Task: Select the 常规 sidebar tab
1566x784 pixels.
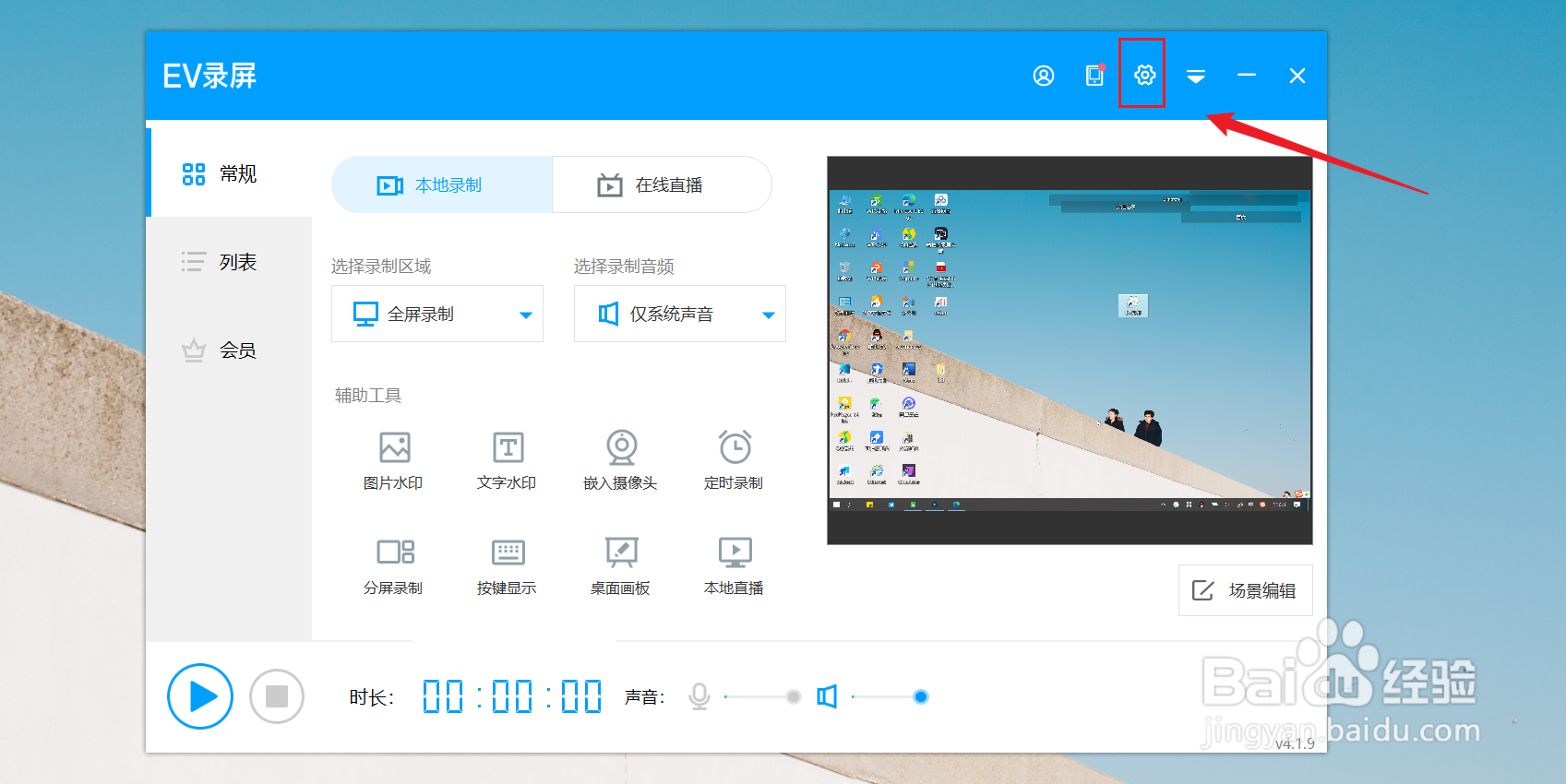Action: click(x=229, y=173)
